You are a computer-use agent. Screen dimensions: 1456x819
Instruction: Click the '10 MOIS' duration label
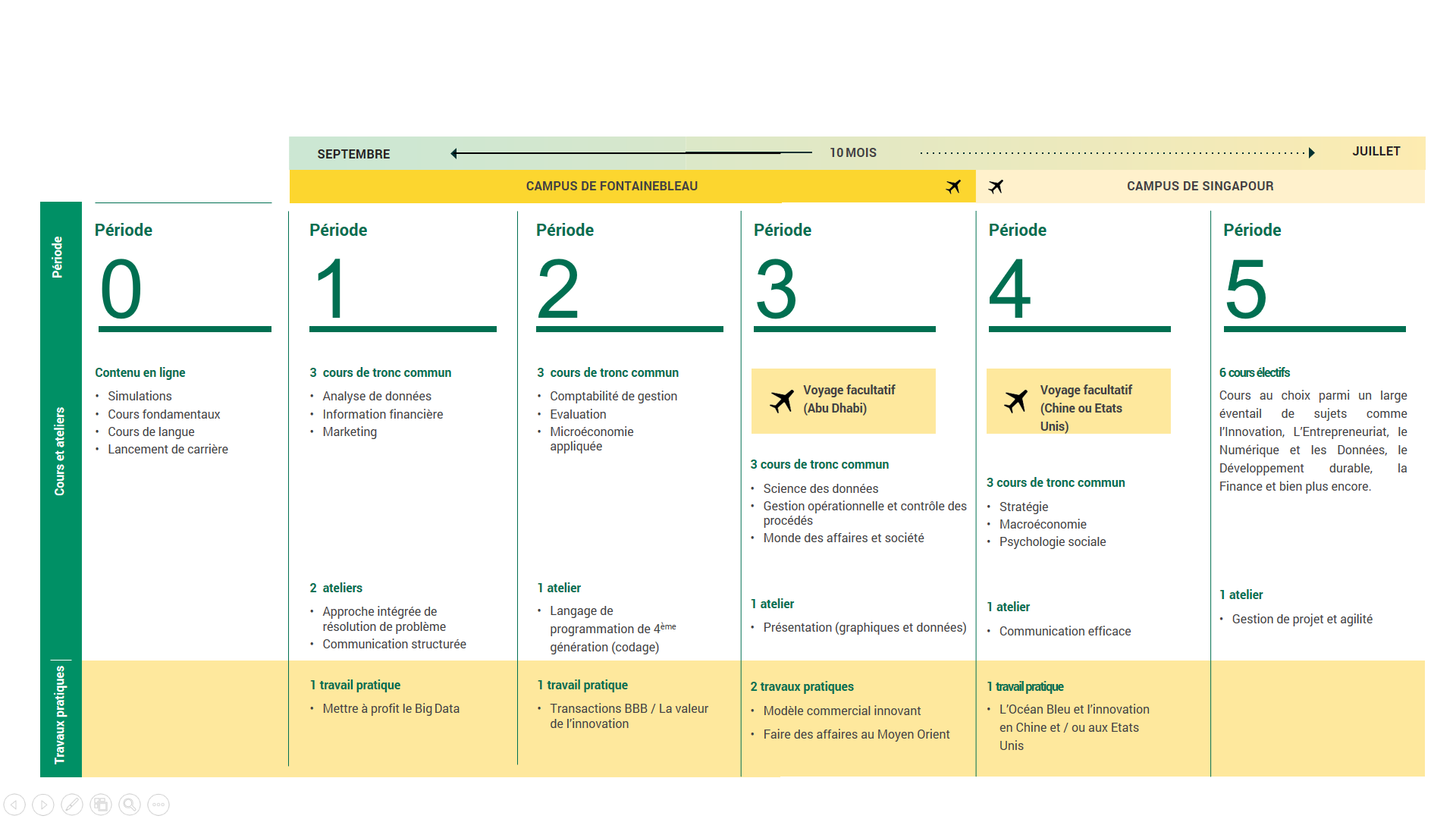click(x=853, y=153)
